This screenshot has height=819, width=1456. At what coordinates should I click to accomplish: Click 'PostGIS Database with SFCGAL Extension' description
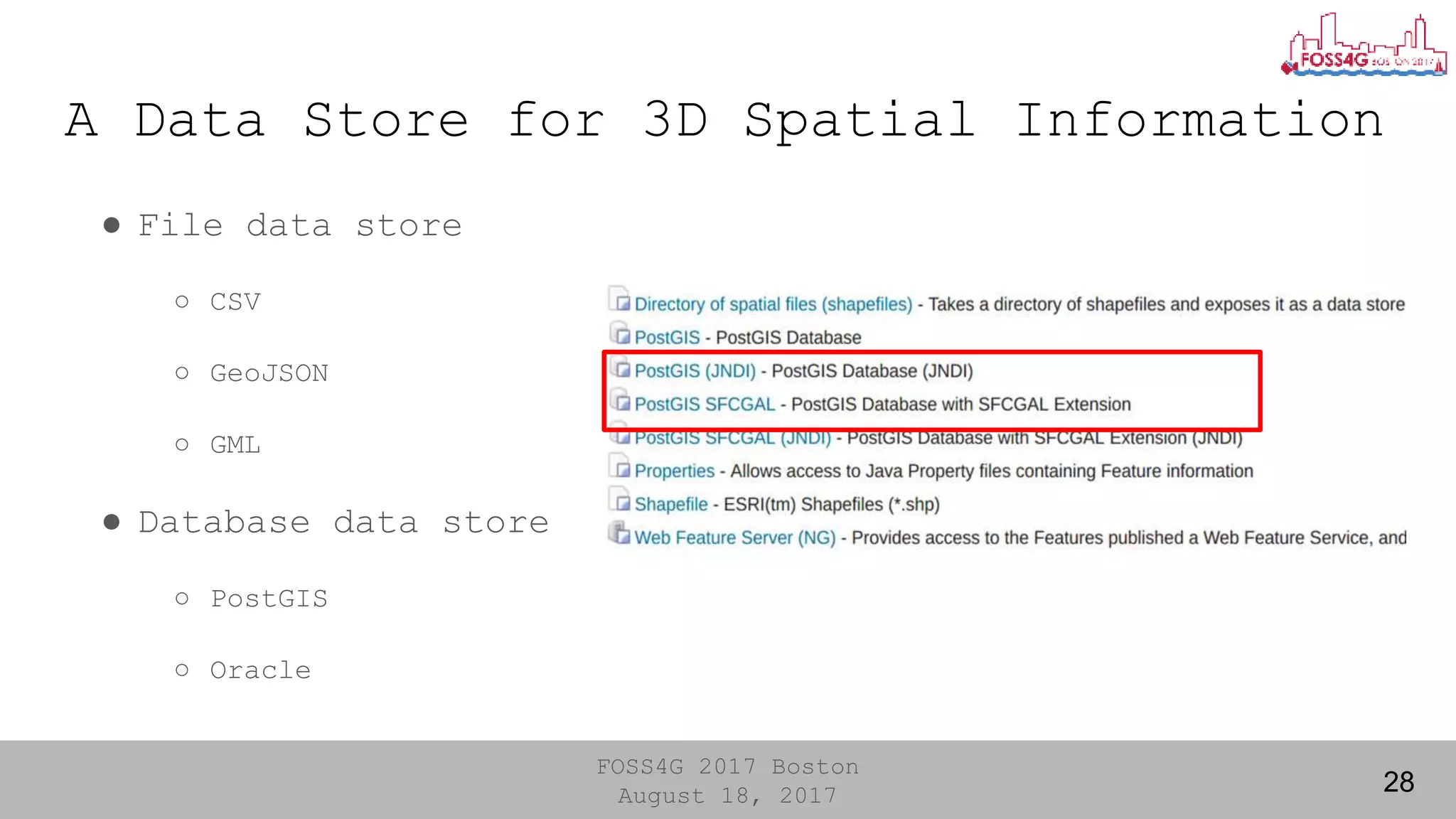[961, 405]
